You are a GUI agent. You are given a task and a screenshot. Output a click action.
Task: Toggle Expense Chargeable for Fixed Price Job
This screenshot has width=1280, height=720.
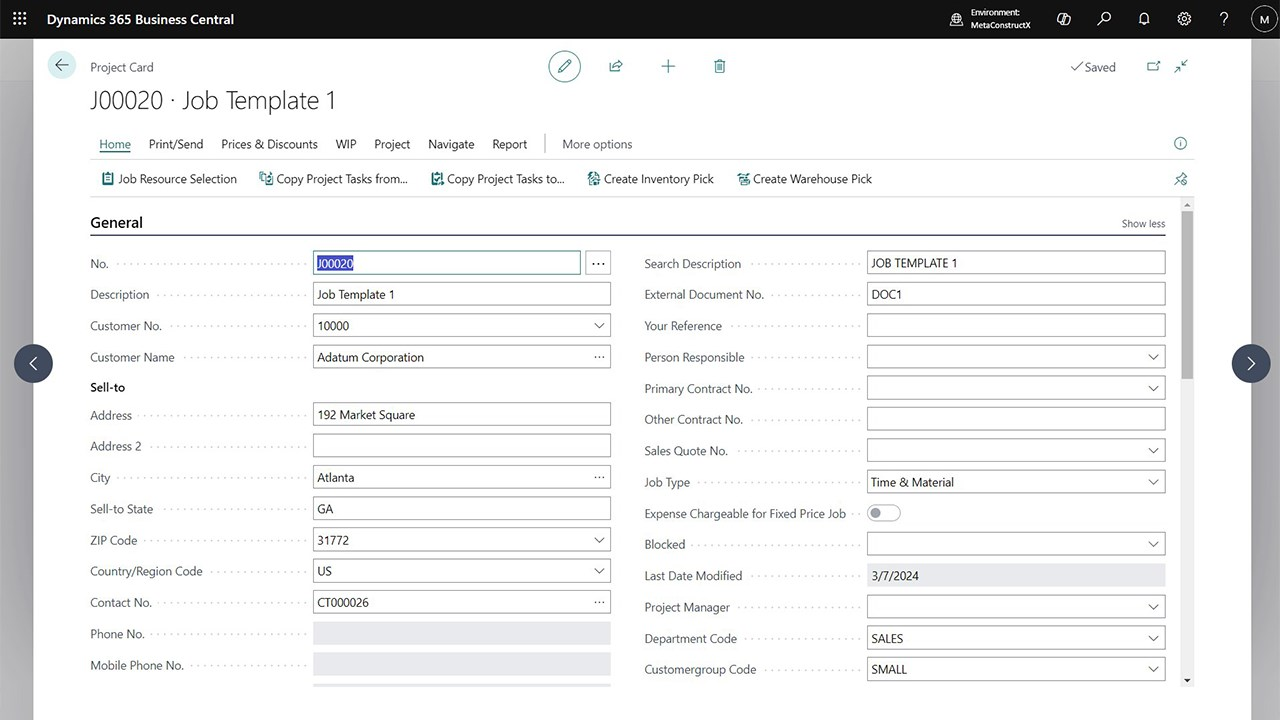pyautogui.click(x=884, y=513)
